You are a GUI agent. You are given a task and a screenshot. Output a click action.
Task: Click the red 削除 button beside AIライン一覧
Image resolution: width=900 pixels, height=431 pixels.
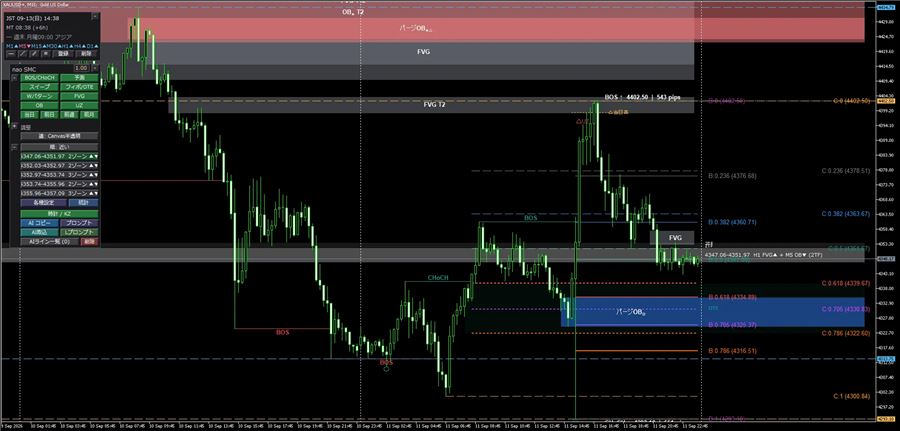click(90, 242)
